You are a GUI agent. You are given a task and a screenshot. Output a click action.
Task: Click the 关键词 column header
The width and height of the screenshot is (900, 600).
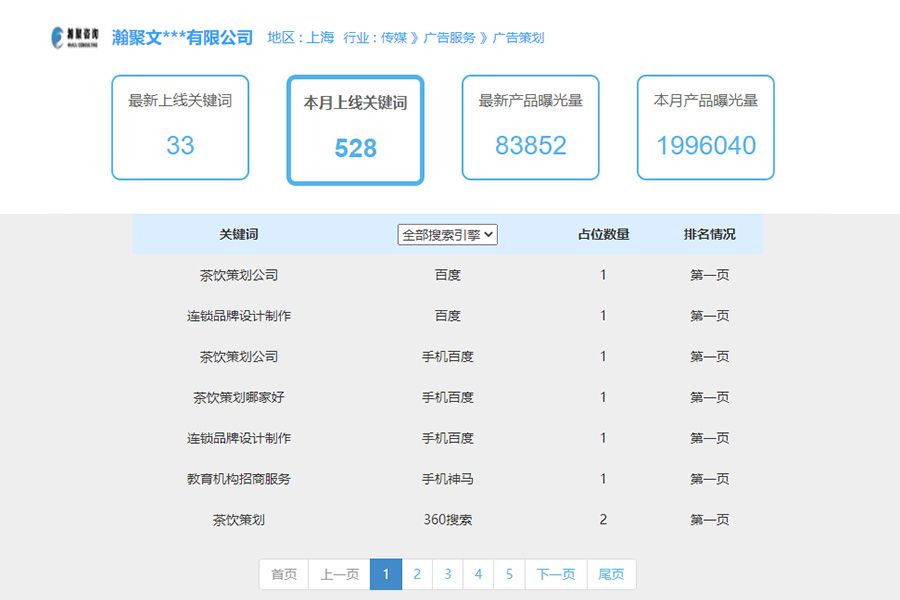click(x=240, y=234)
